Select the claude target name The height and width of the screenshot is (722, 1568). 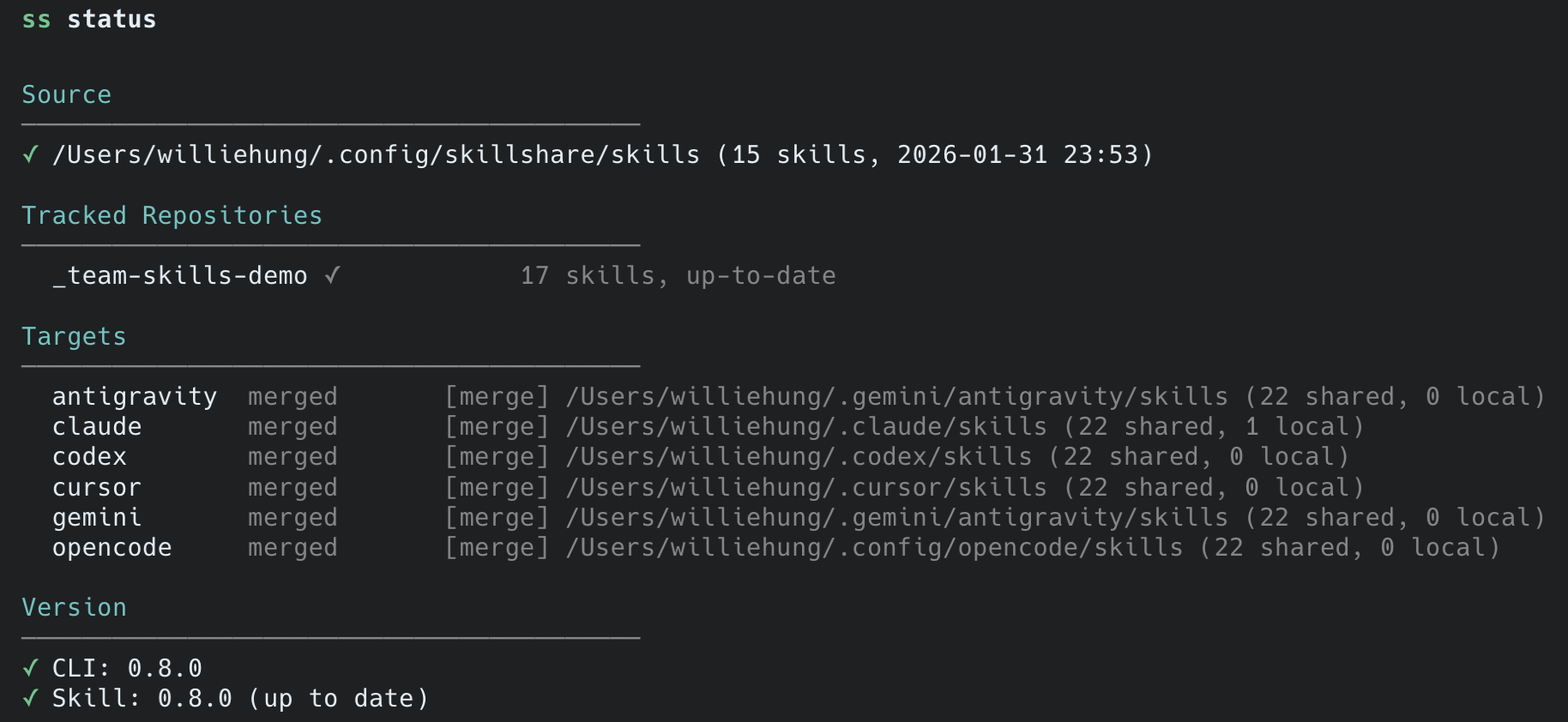pos(97,426)
